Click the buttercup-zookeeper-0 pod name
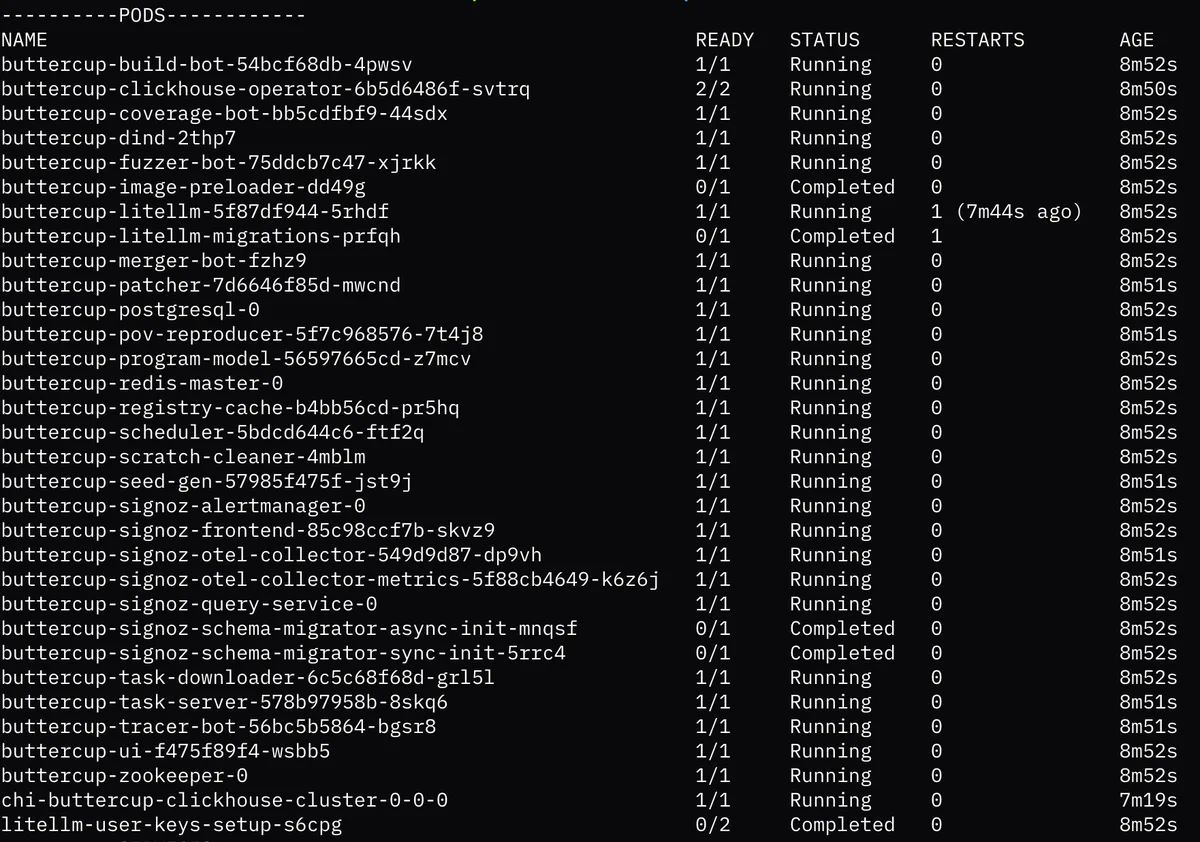Viewport: 1200px width, 842px height. (124, 776)
